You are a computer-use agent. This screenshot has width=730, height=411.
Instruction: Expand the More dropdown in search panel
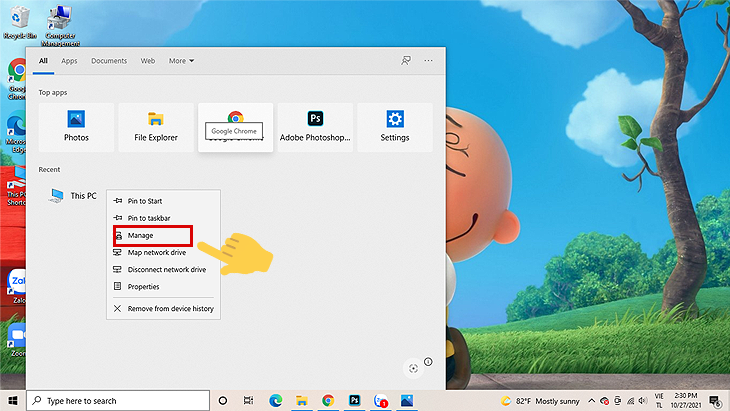[x=181, y=61]
